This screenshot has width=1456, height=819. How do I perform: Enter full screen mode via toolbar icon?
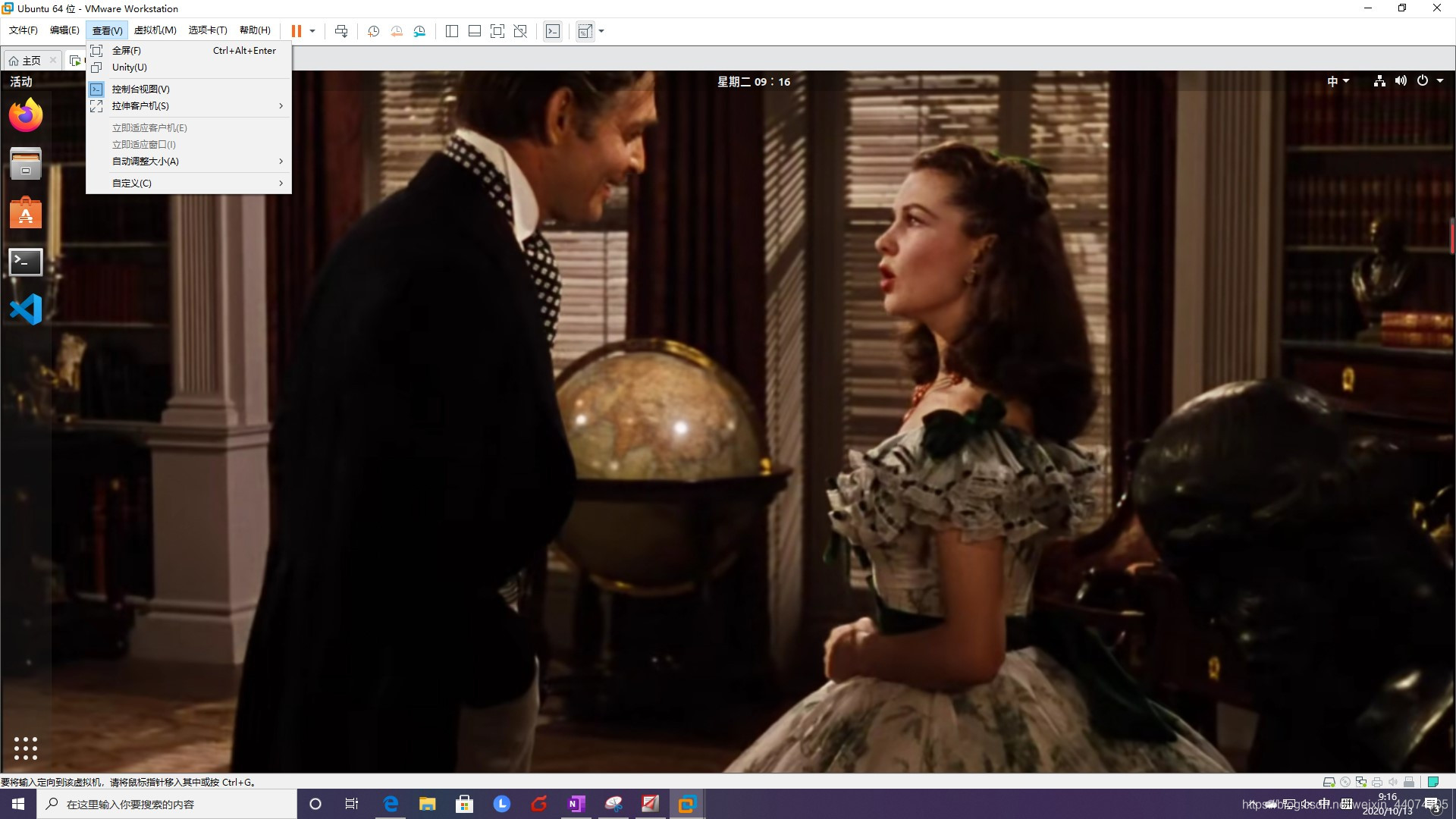[497, 31]
